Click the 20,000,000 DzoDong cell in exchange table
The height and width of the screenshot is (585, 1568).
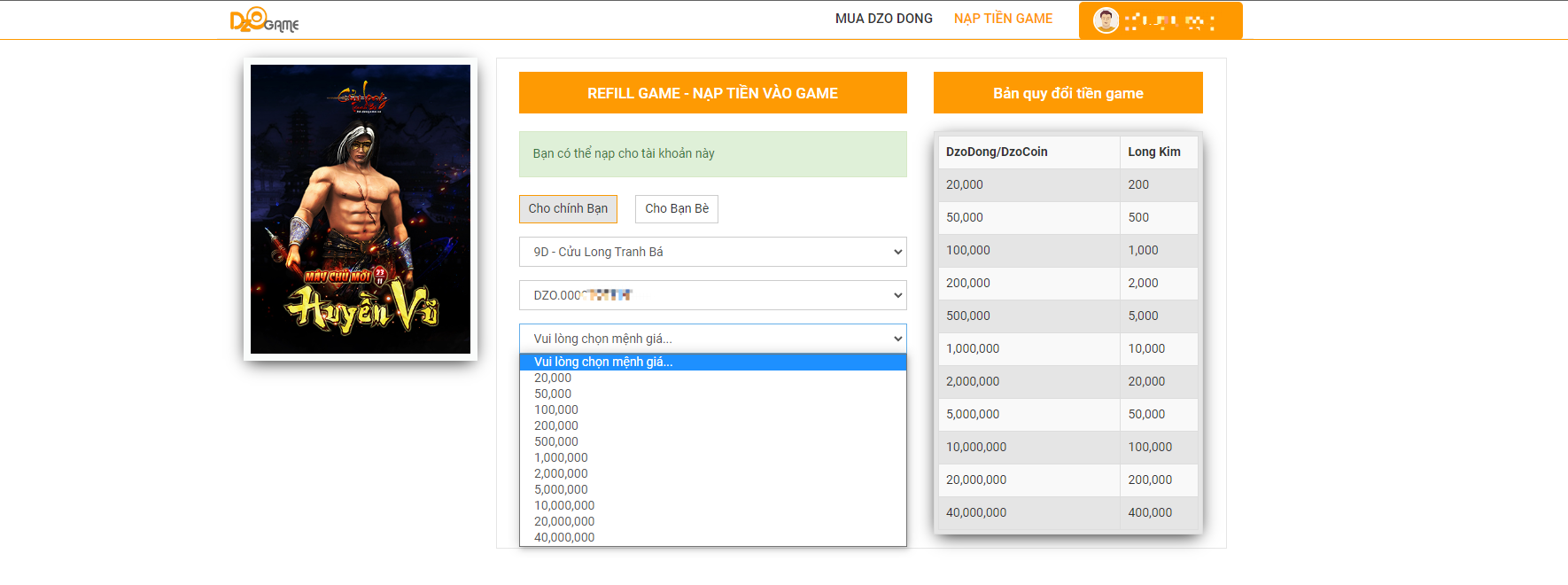tap(1029, 480)
